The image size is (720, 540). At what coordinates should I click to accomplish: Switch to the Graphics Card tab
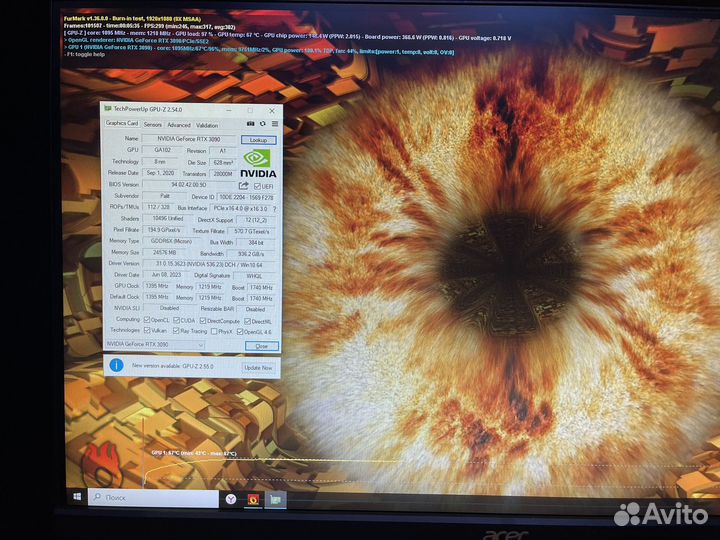(x=122, y=123)
